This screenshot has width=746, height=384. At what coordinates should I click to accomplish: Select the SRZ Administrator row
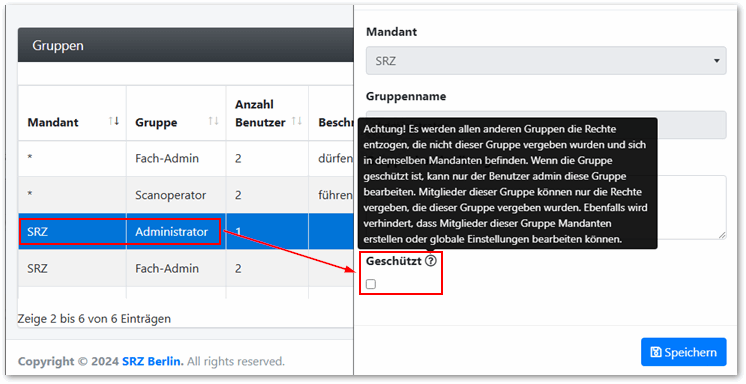tap(186, 232)
